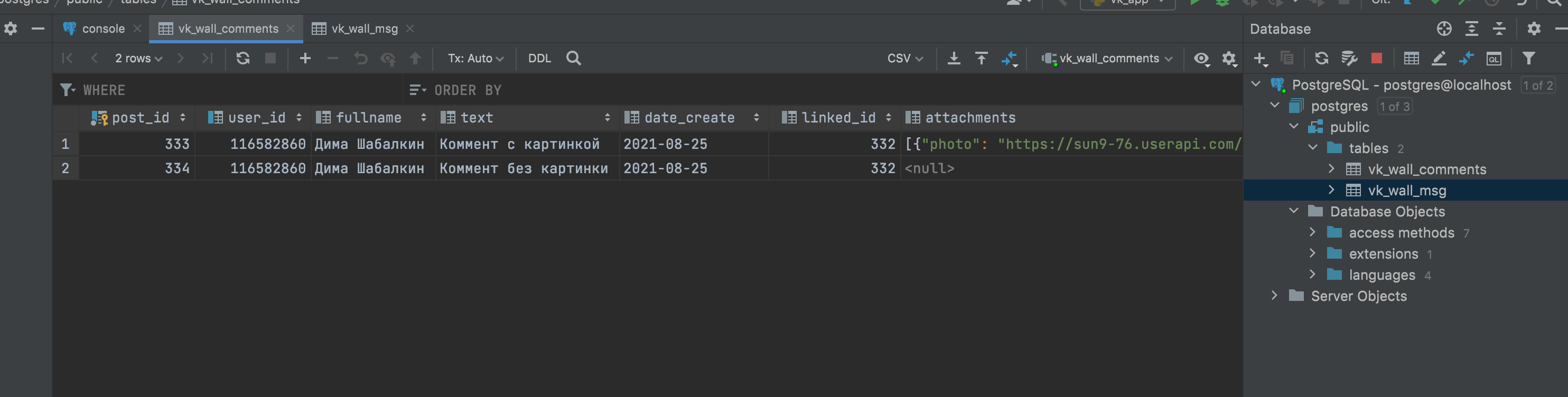Toggle sorting on the date_create column
The width and height of the screenshot is (1568, 397).
coord(757,117)
